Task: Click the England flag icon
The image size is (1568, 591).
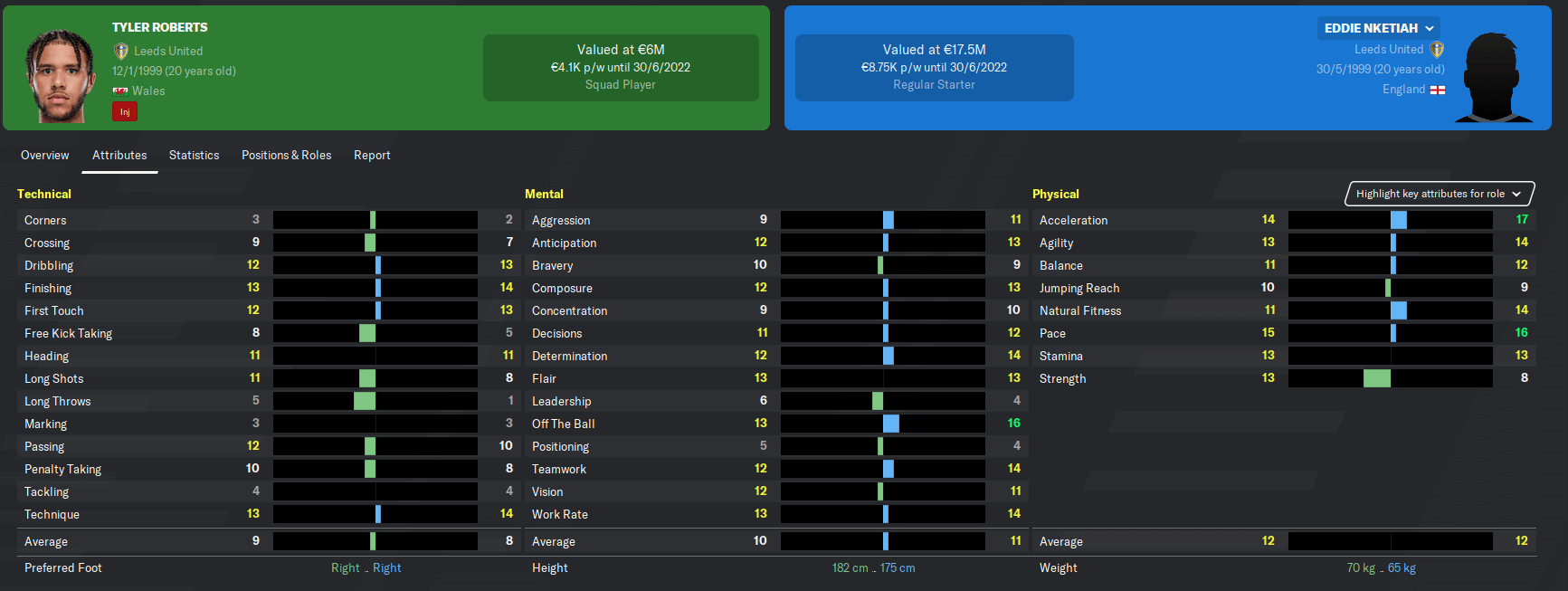Action: 1438,90
